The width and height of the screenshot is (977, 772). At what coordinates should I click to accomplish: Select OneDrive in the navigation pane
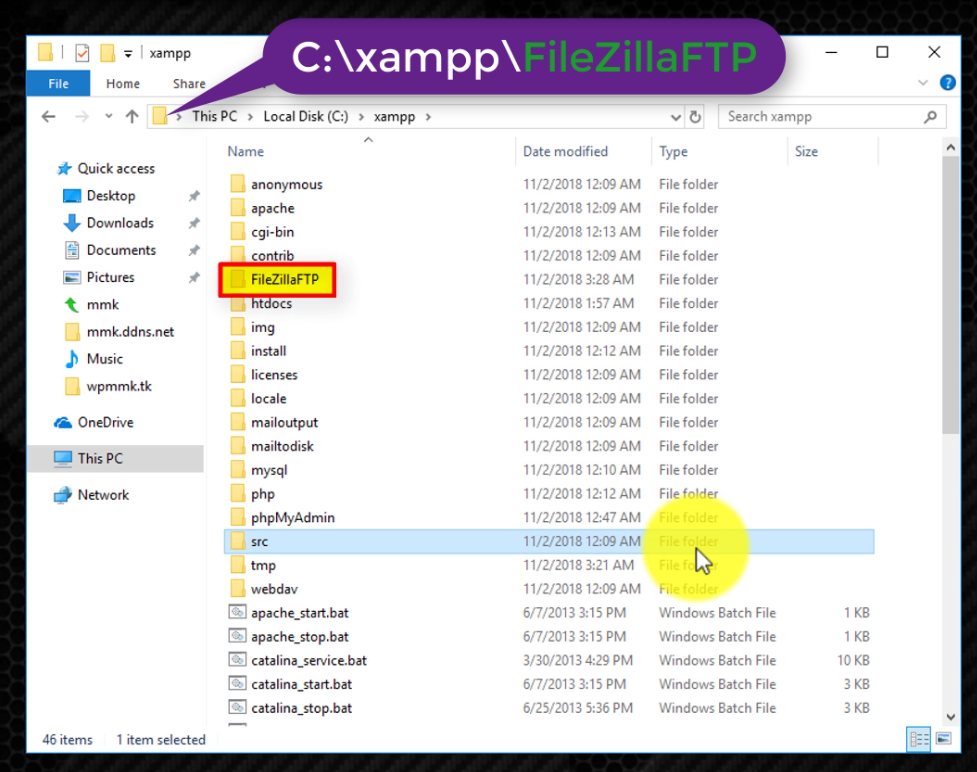(105, 422)
